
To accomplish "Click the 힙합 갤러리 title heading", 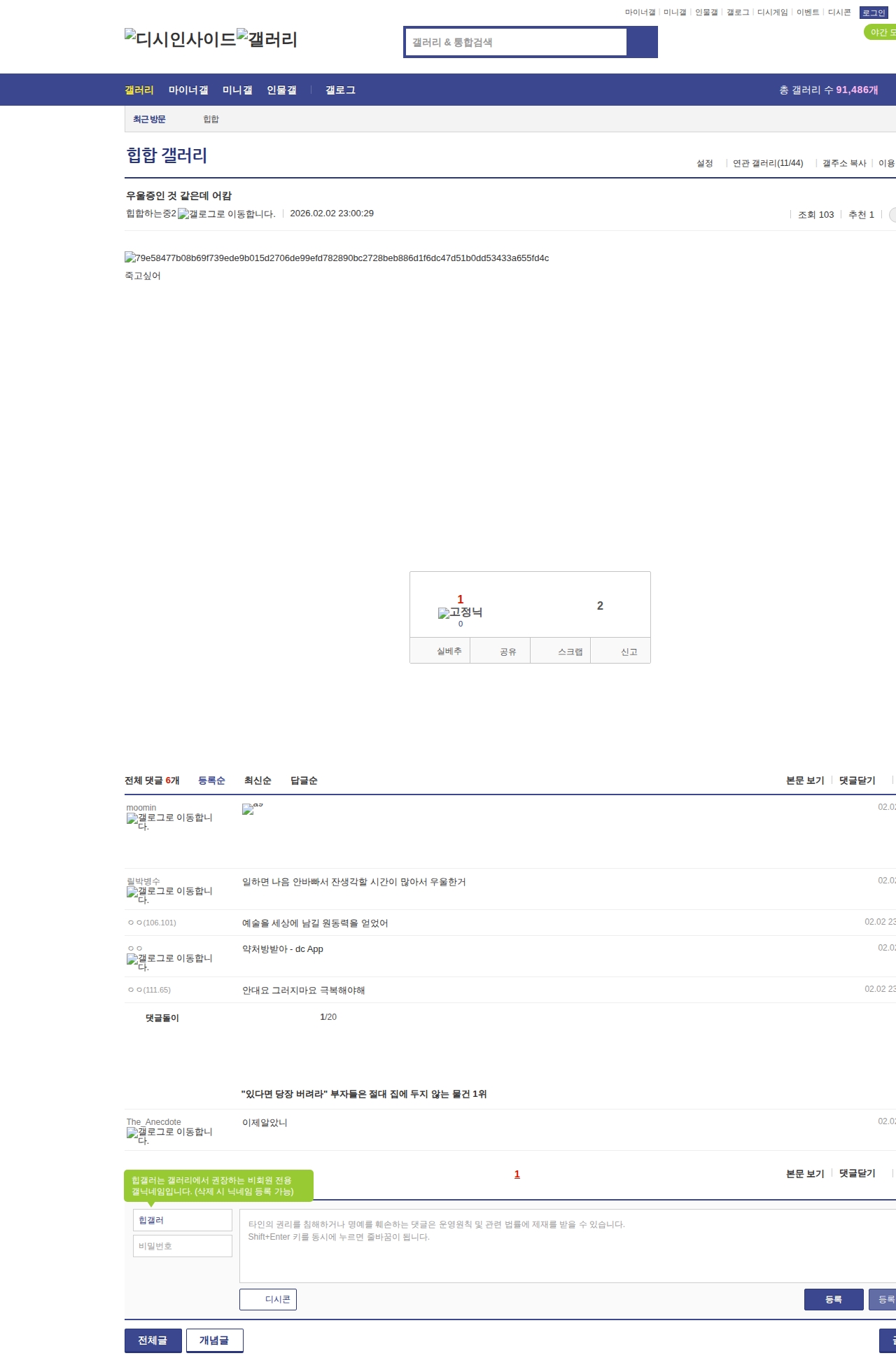I will click(167, 155).
